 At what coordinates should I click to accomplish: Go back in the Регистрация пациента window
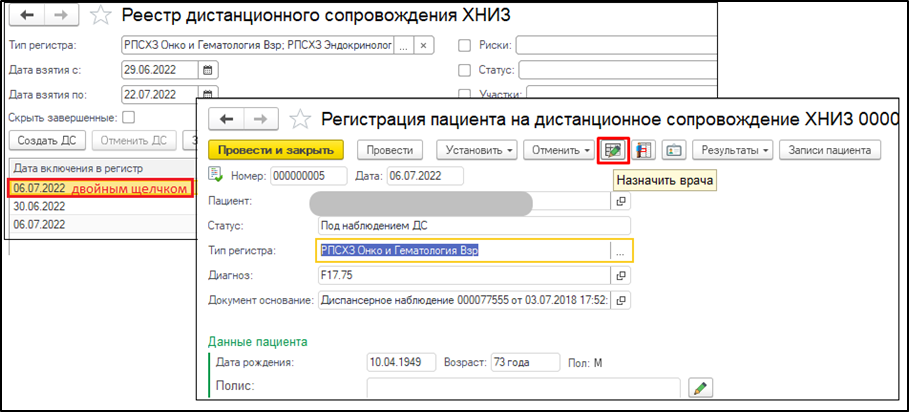(x=226, y=120)
